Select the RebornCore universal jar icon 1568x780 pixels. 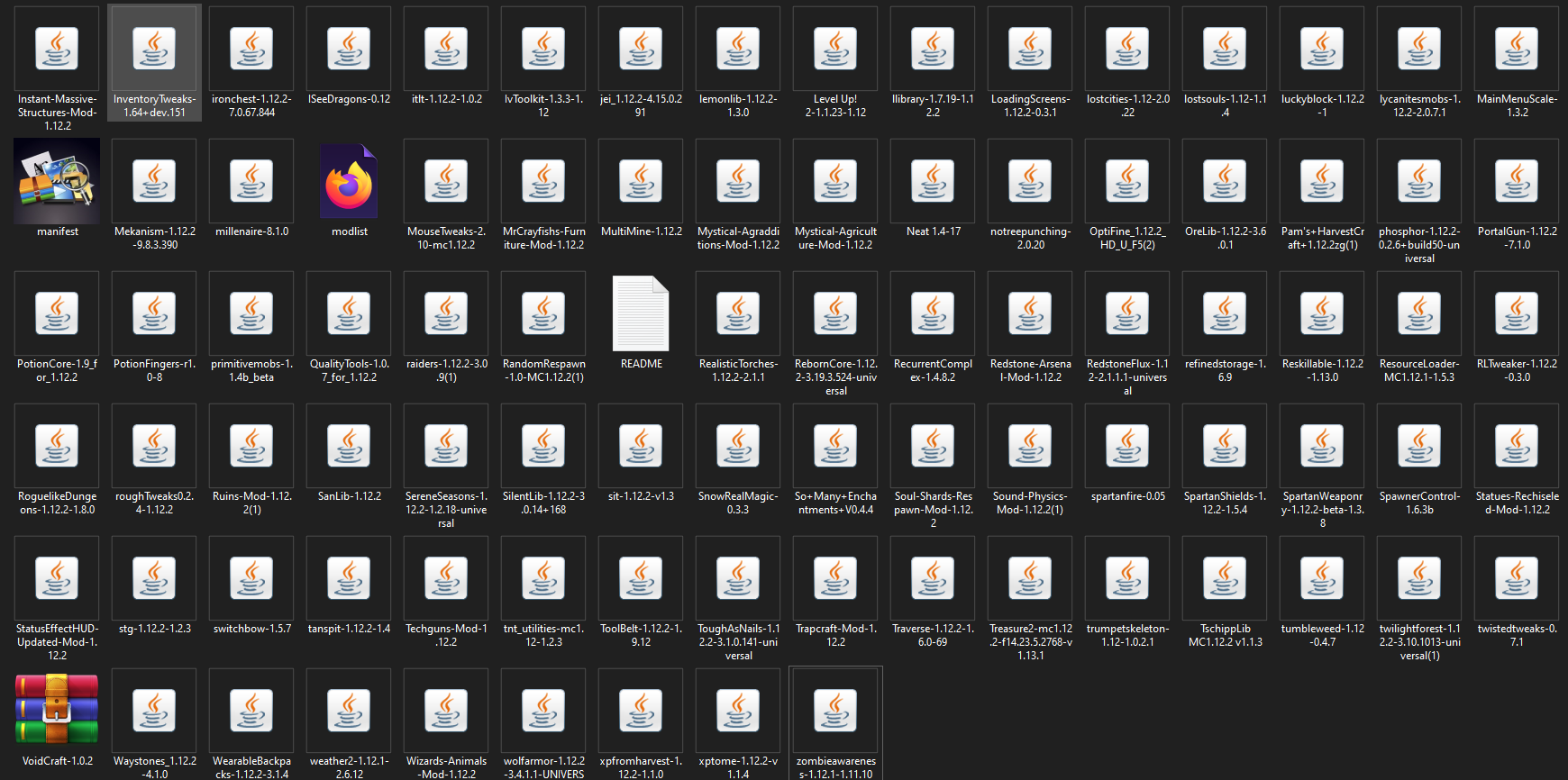pyautogui.click(x=835, y=313)
